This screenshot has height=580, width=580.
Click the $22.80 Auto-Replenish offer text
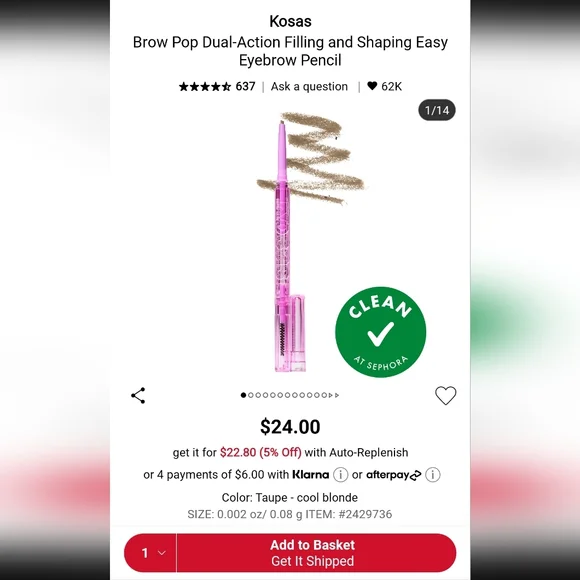pyautogui.click(x=260, y=452)
